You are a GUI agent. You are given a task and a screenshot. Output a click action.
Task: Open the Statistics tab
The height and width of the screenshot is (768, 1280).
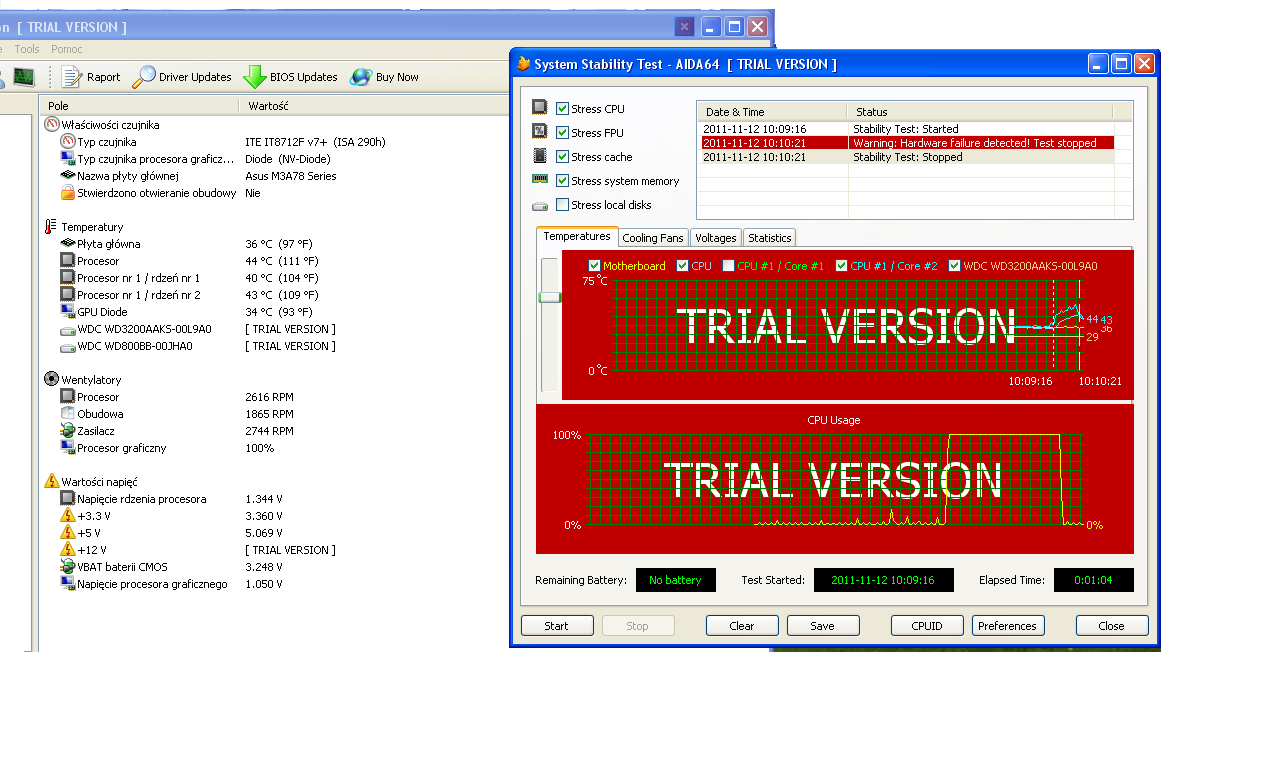769,238
